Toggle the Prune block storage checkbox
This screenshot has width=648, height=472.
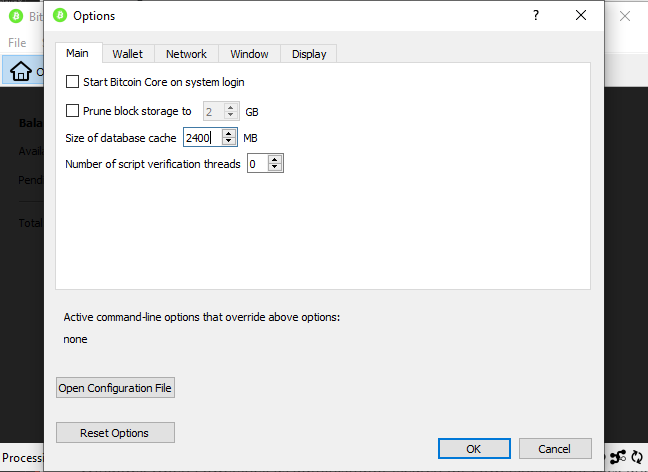pos(72,111)
